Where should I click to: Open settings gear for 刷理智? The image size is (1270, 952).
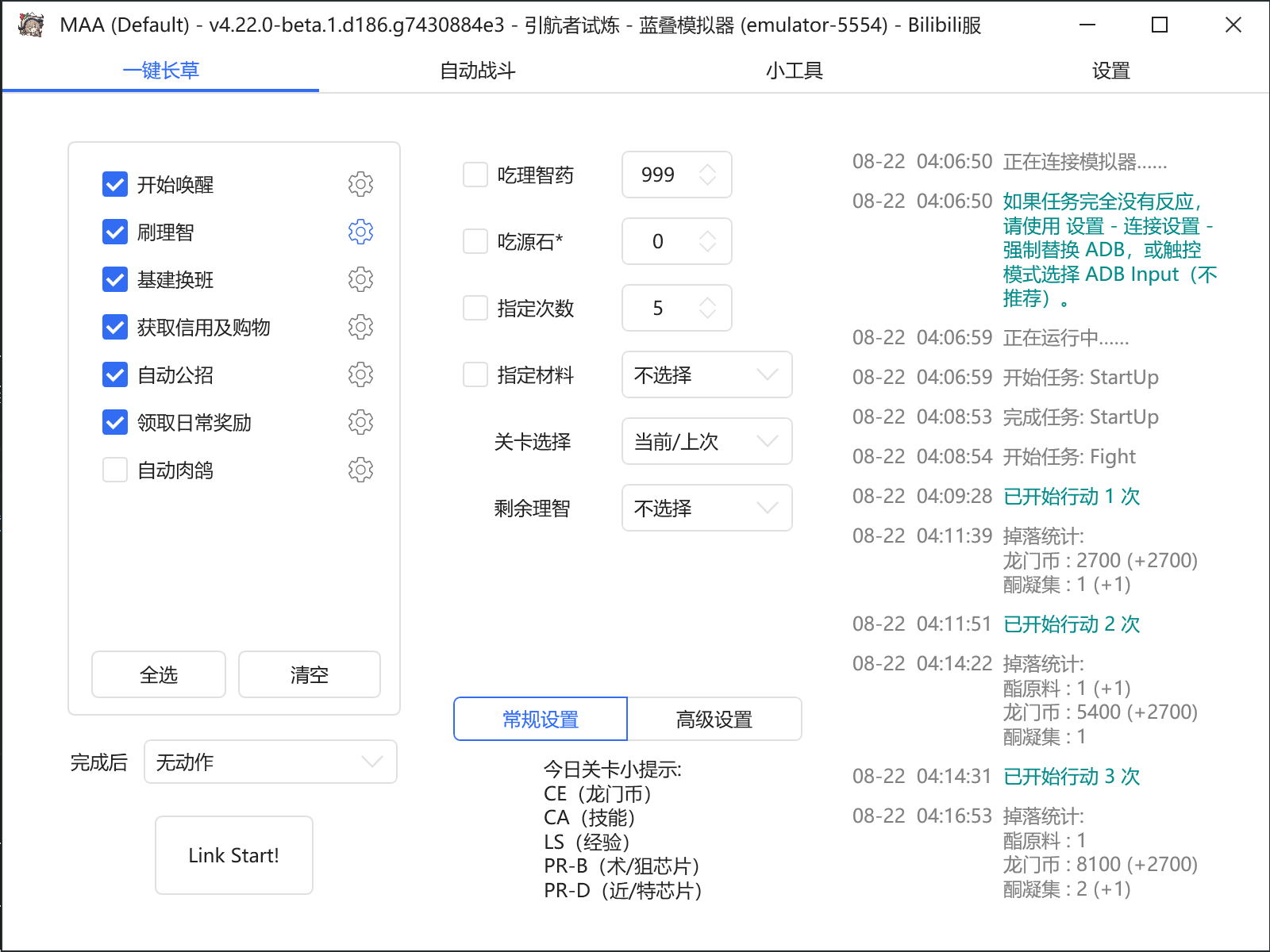[x=361, y=232]
